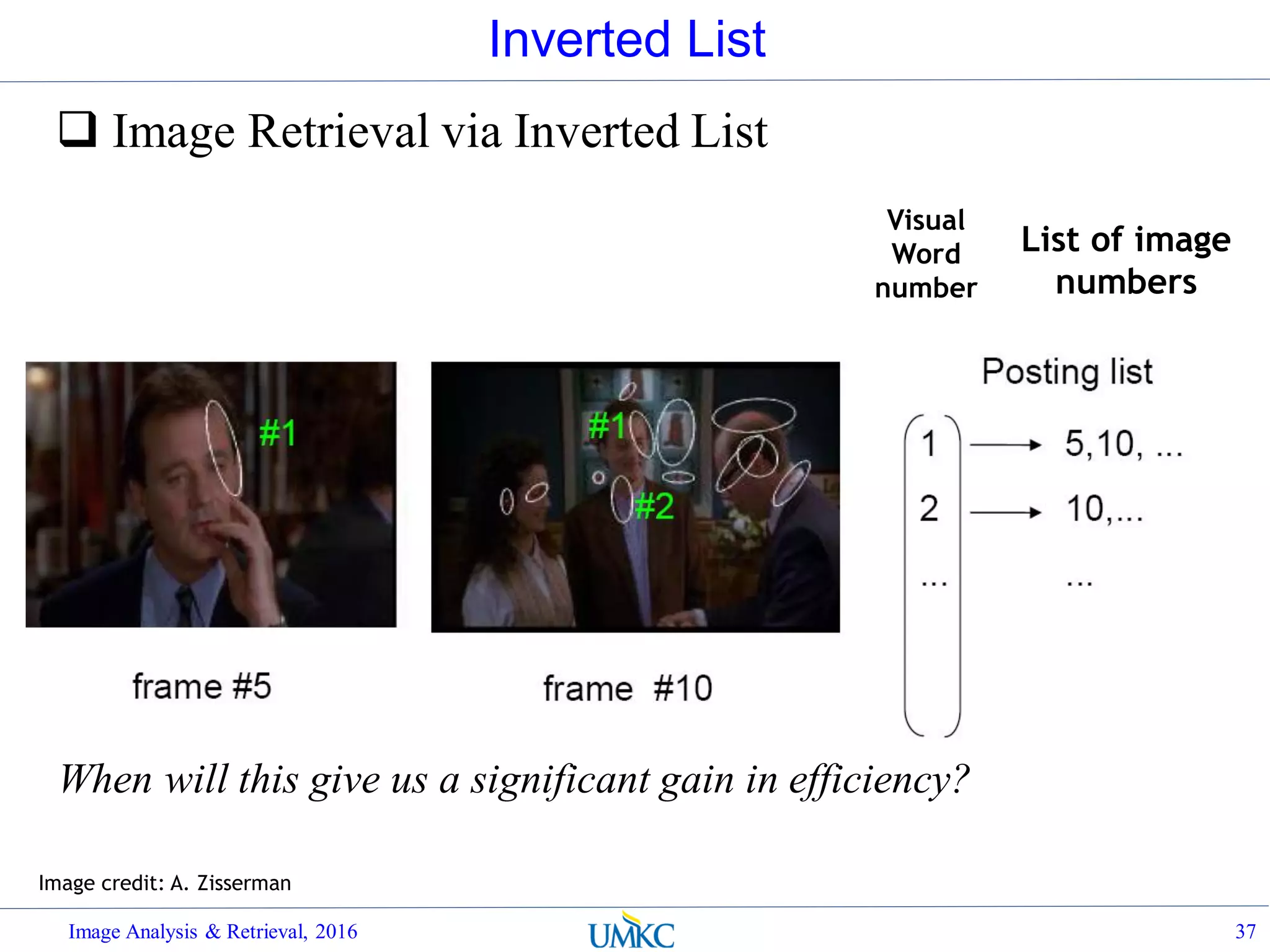Screen dimensions: 1270x952
Task: Click the arrow pointing to '10,...'
Action: coord(1005,512)
